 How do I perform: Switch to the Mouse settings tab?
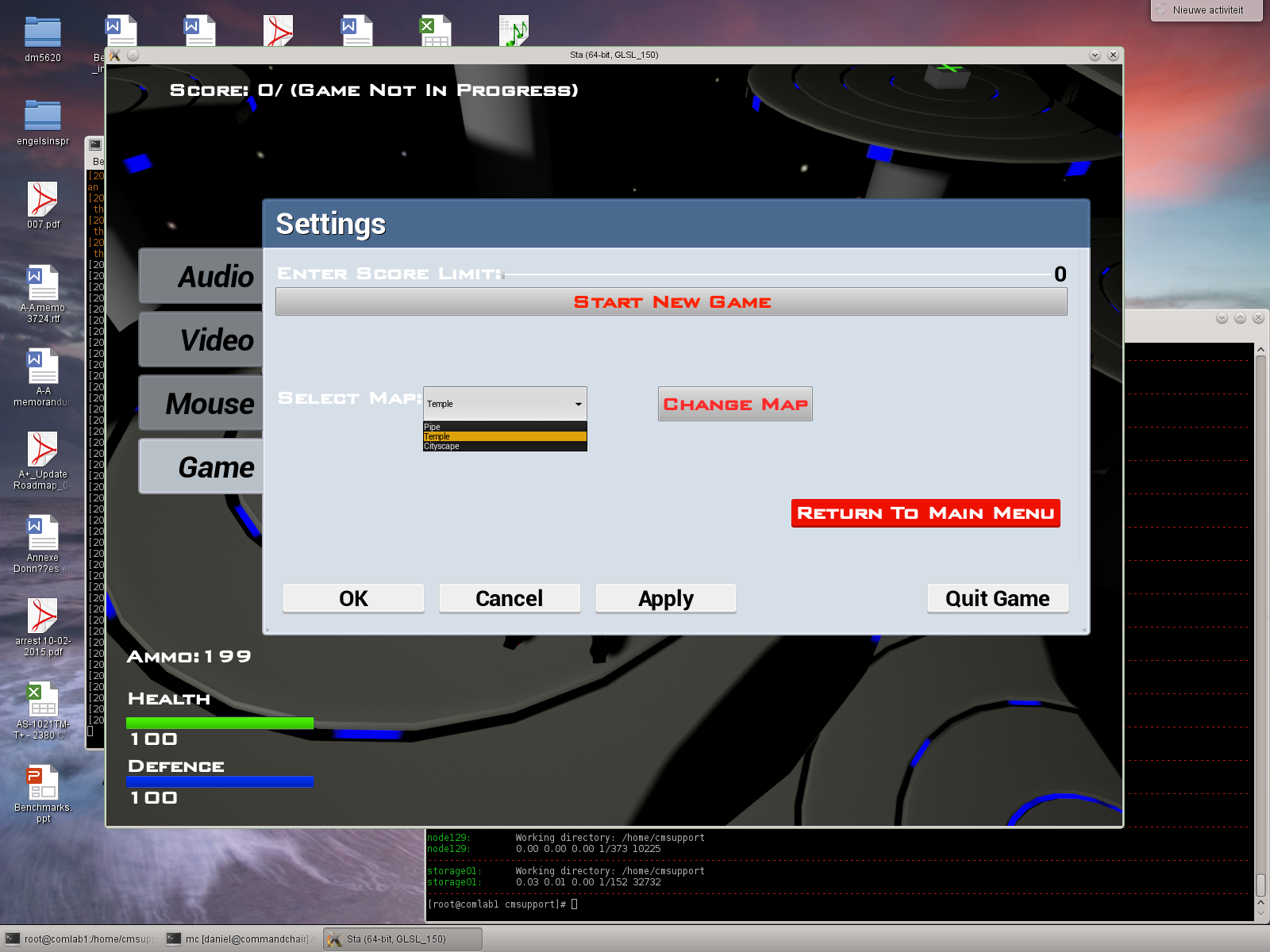(x=202, y=403)
